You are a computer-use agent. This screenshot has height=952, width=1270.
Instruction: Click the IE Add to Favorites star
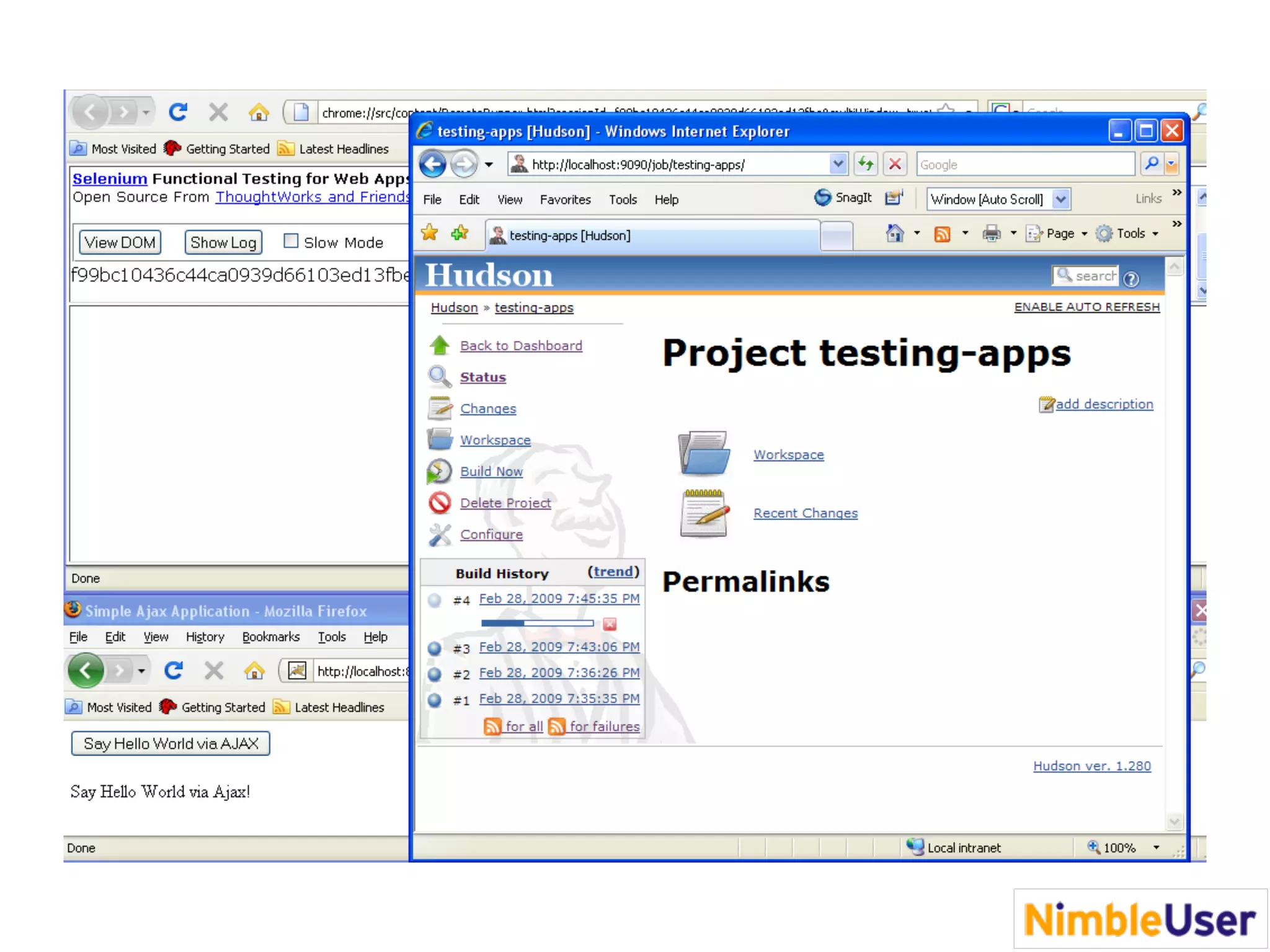pos(460,234)
